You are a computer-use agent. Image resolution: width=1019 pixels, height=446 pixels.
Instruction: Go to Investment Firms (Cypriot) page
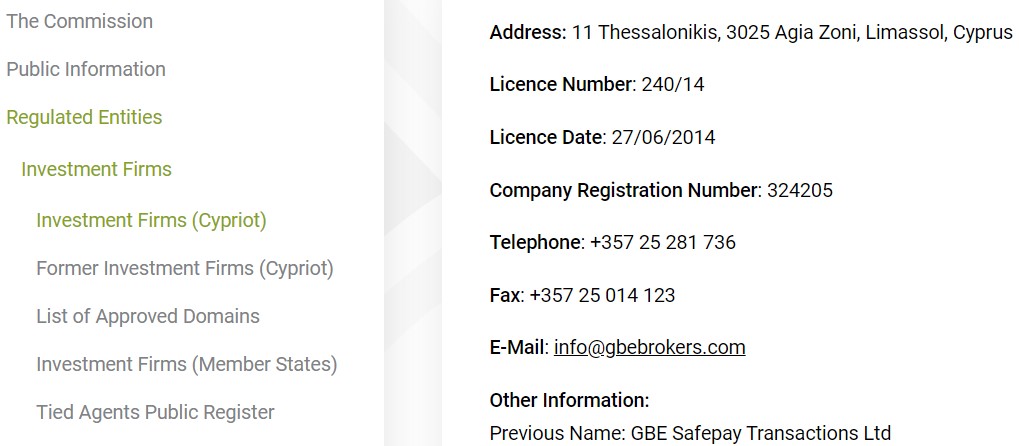pos(151,220)
